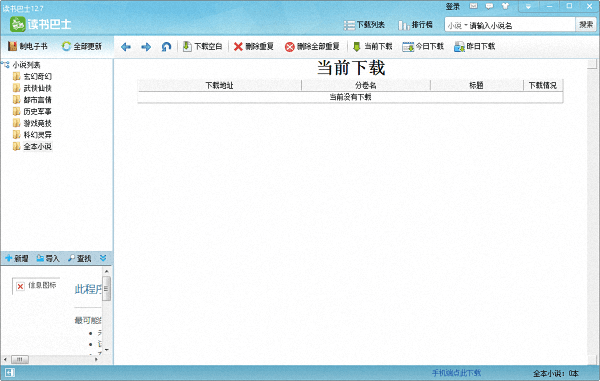Viewport: 600px width, 381px height.
Task: Click the 读书巴士 logo icon
Action: click(18, 24)
